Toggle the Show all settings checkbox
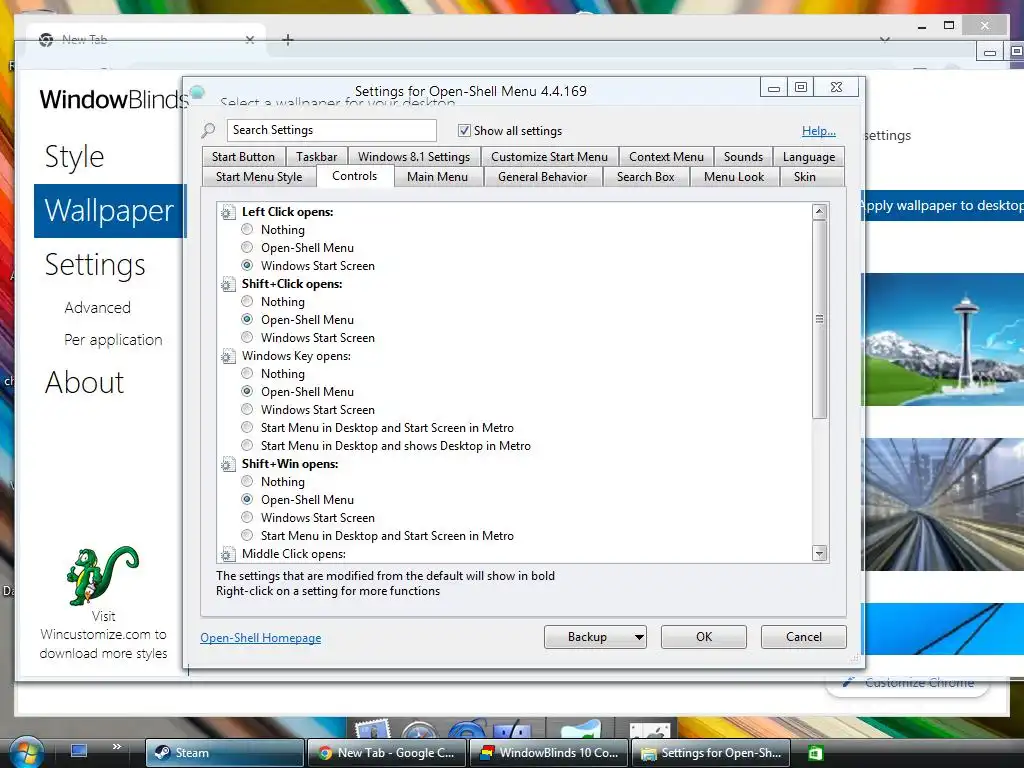1024x768 pixels. [x=464, y=131]
